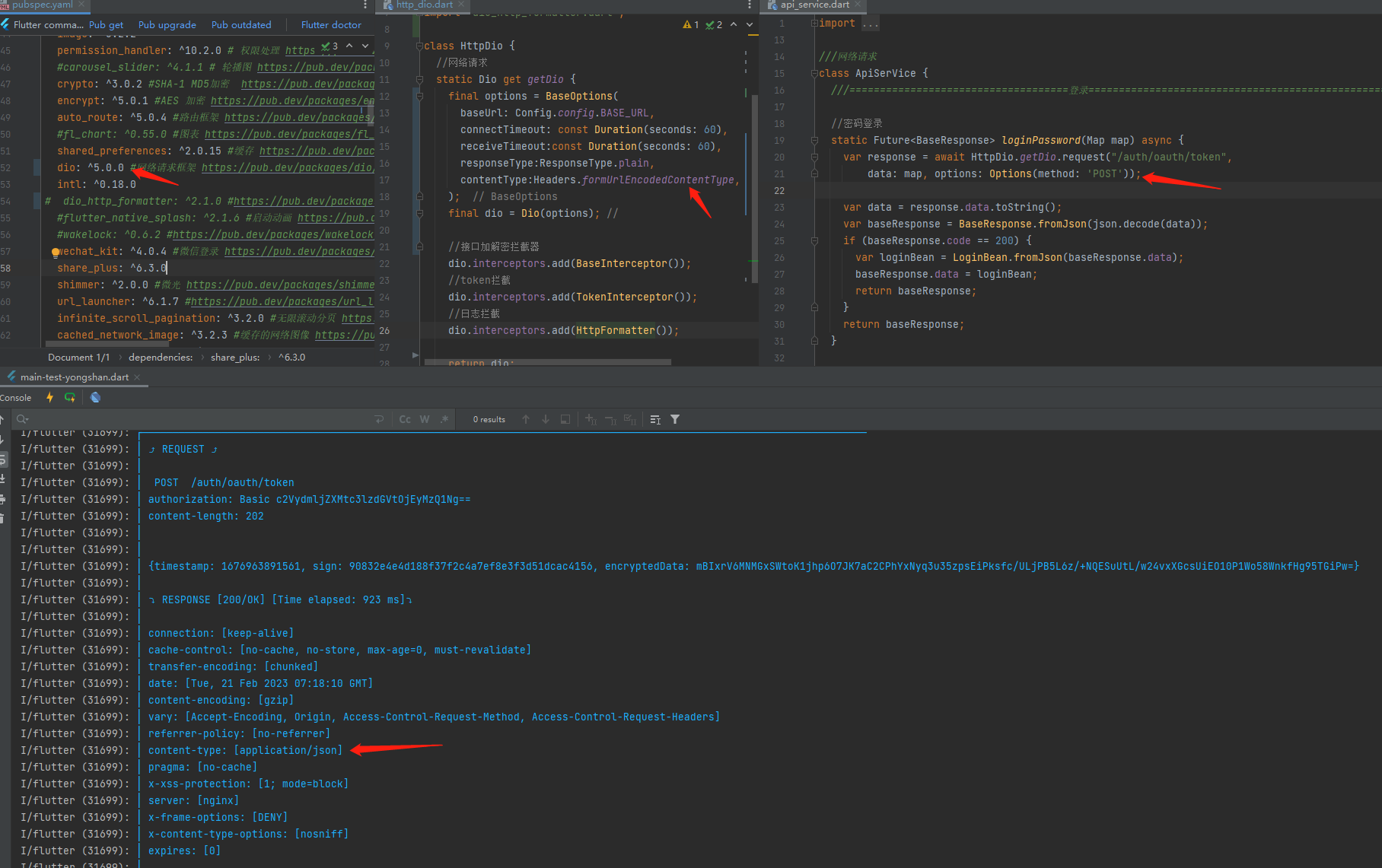Collapse the HttpDio class fold arrow
This screenshot has width=1382, height=868.
coord(419,46)
